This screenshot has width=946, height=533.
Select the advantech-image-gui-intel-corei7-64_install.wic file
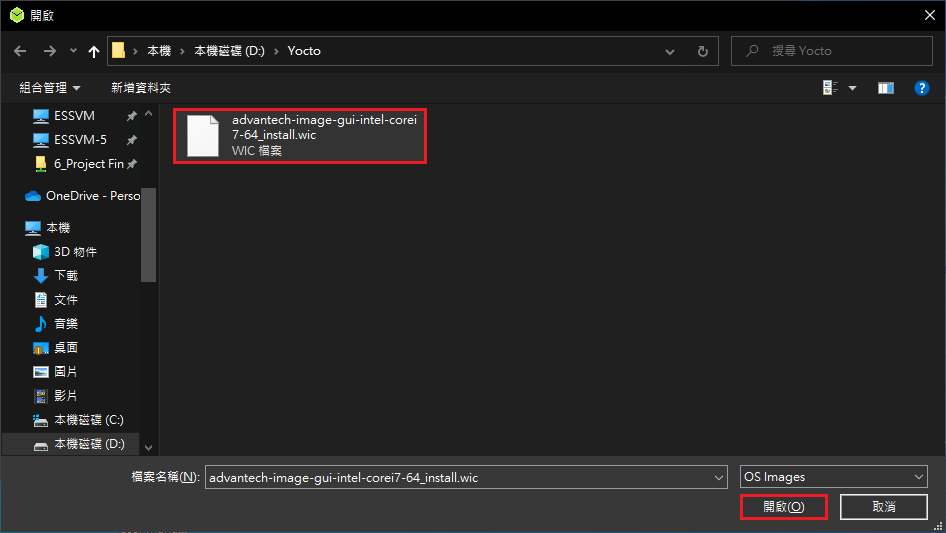click(300, 135)
